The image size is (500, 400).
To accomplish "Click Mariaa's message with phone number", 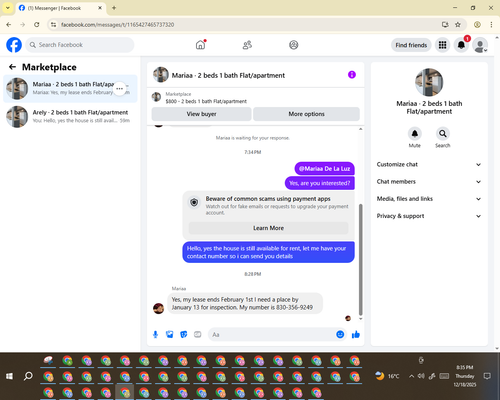I will tap(245, 303).
